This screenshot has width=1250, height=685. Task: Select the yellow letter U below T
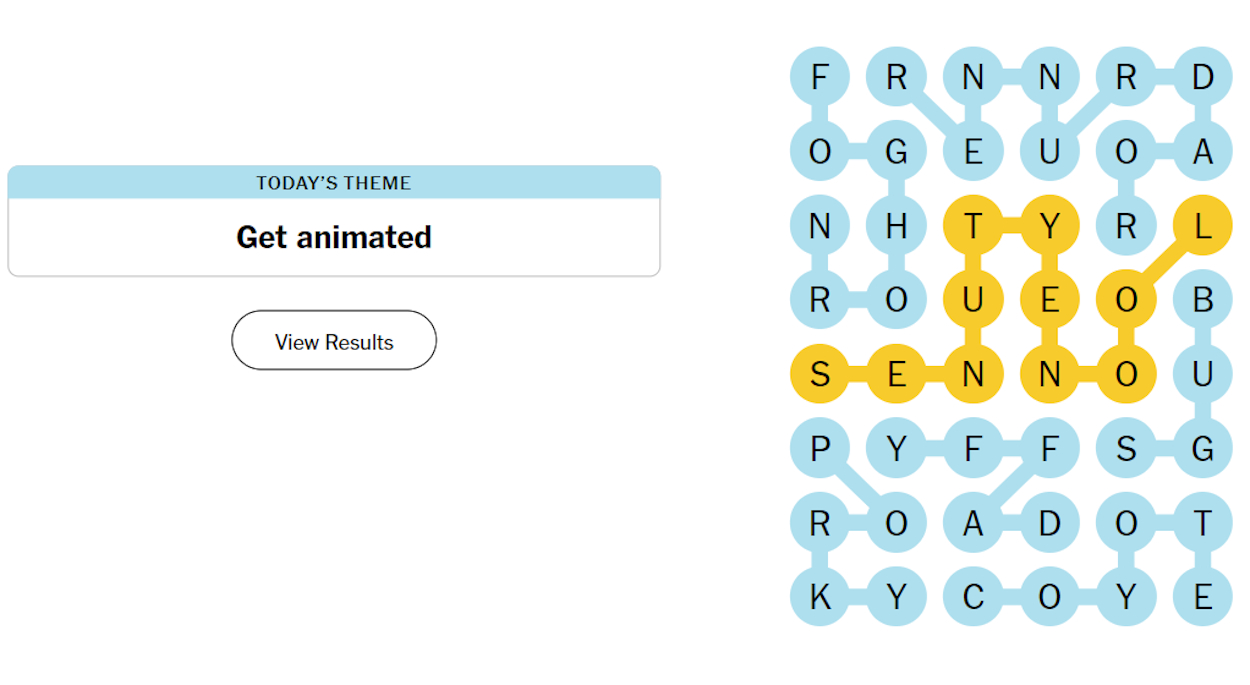[x=973, y=299]
